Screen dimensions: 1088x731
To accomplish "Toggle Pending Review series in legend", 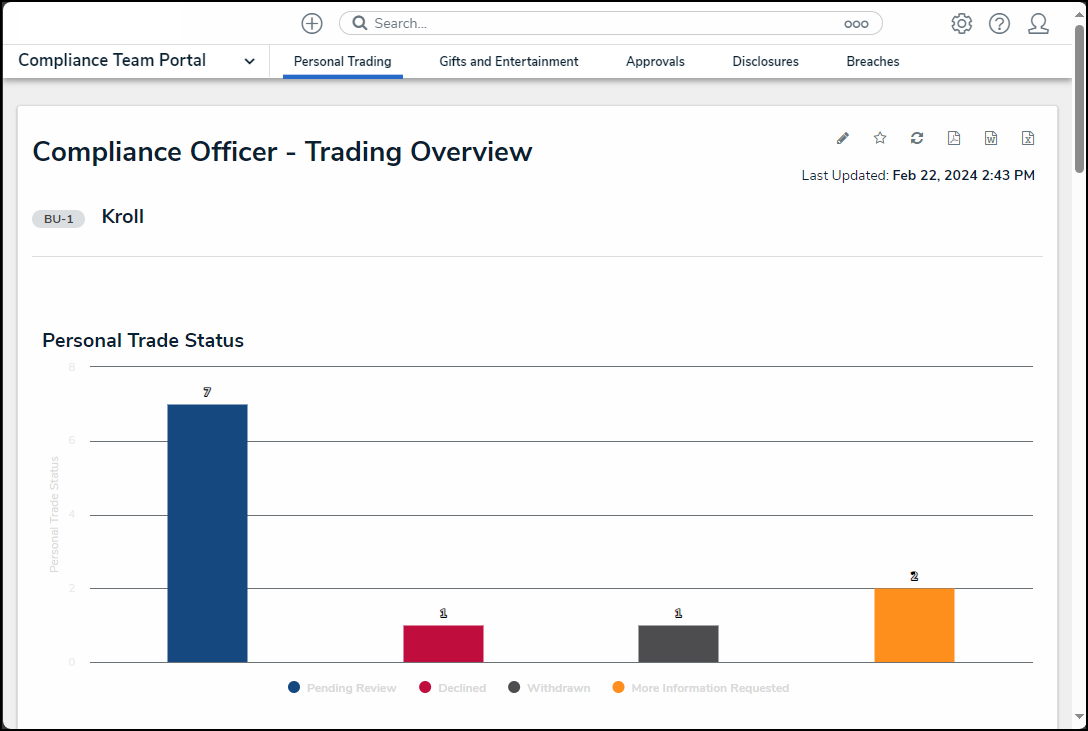I will [x=340, y=688].
